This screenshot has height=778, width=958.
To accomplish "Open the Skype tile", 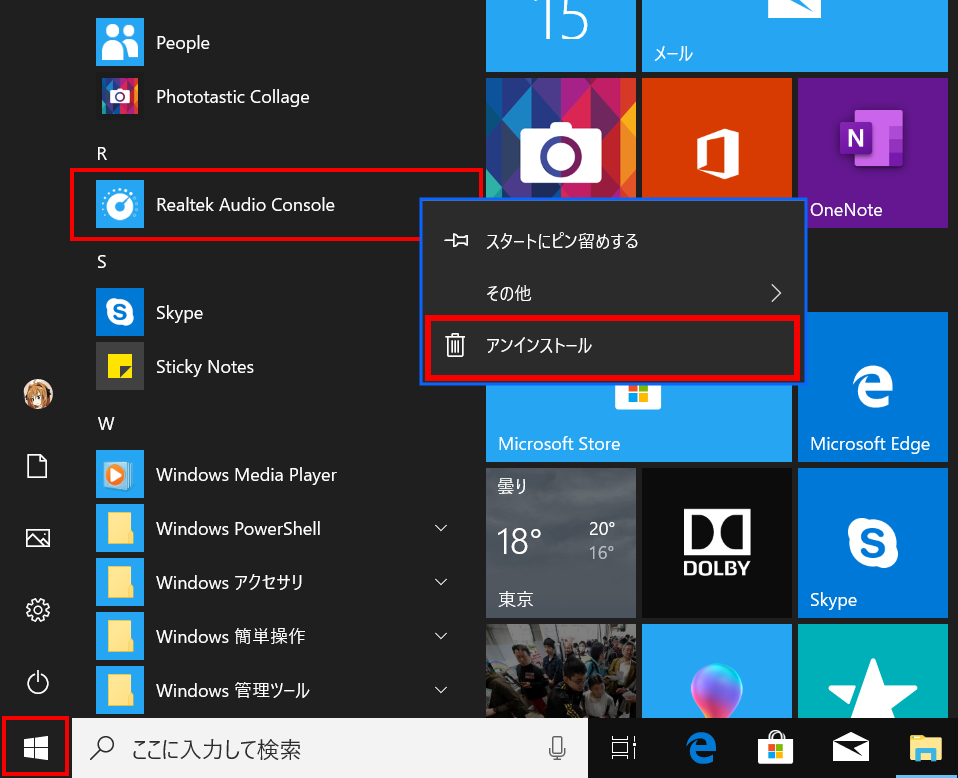I will 872,543.
